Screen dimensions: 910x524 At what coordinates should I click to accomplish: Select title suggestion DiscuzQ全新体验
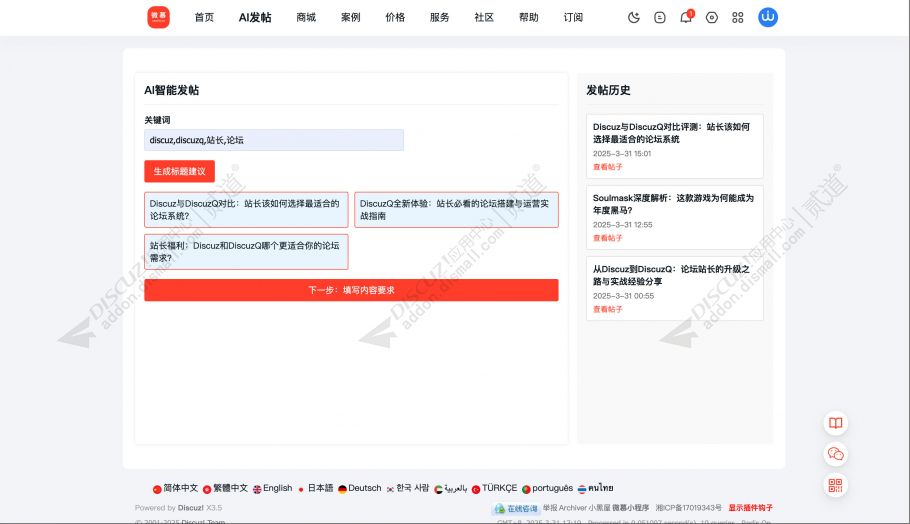pos(456,209)
